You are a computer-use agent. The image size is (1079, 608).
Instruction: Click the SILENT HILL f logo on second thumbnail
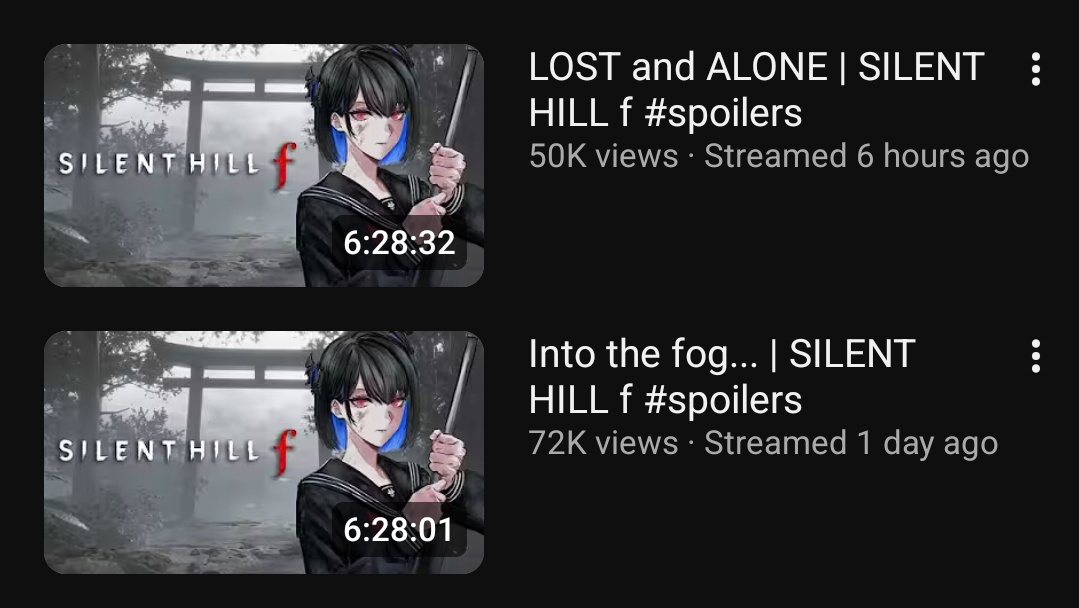[178, 451]
